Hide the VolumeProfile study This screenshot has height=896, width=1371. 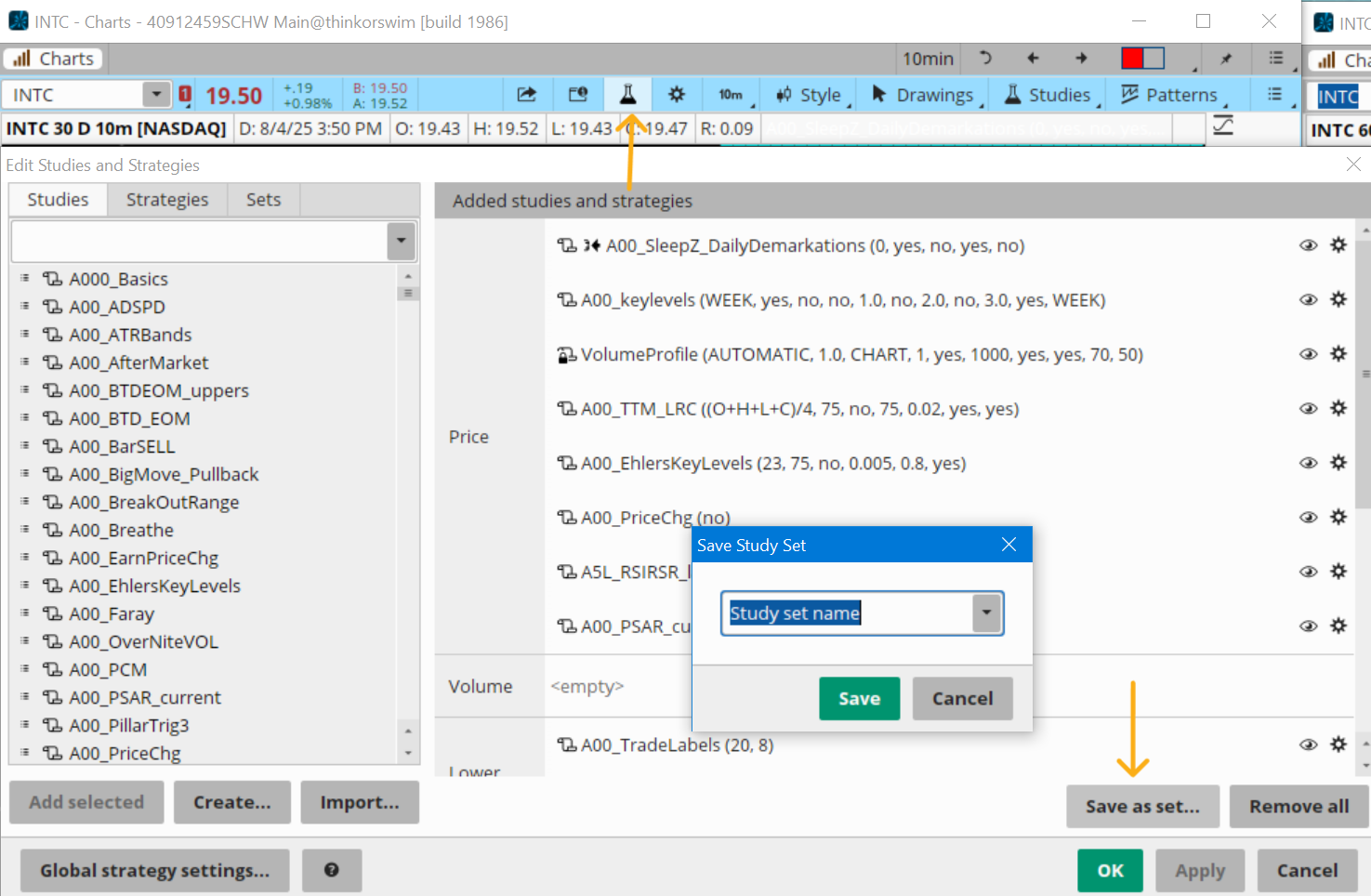1308,354
